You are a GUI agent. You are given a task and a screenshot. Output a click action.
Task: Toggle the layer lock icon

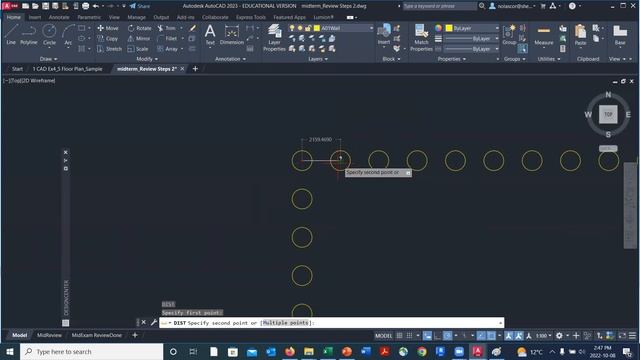308,28
